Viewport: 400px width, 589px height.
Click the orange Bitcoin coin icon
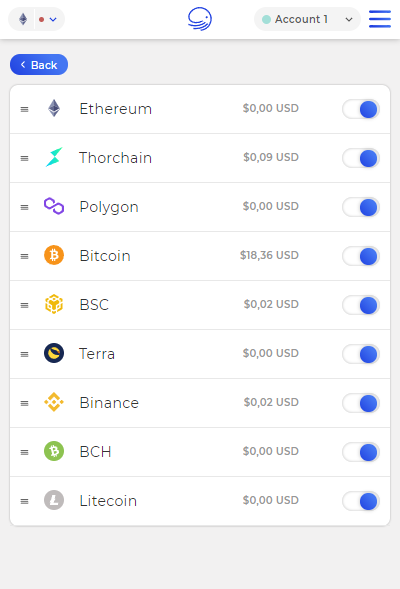click(x=54, y=255)
